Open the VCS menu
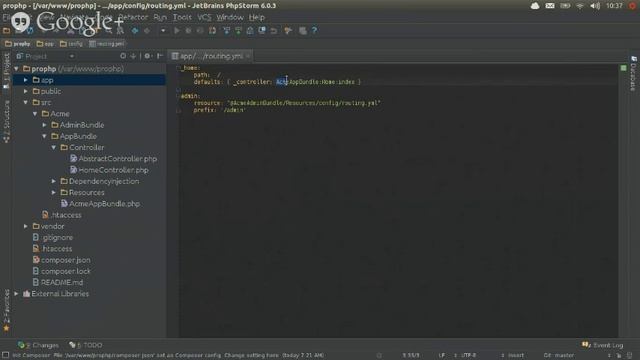 coord(204,17)
